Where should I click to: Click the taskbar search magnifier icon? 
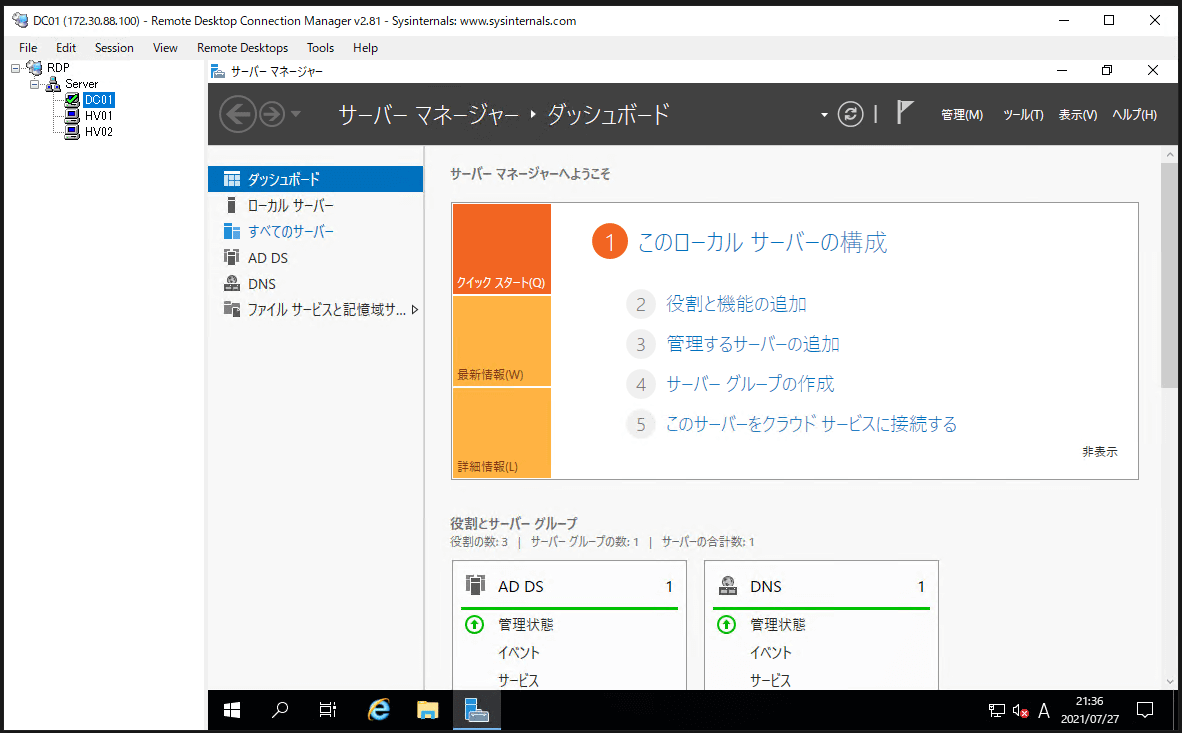click(x=280, y=710)
